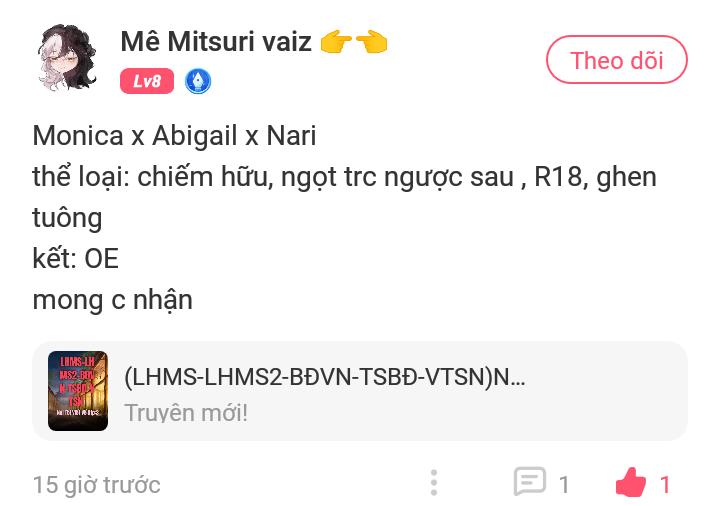The image size is (720, 506).
Task: Tap the left-pointing hand emoji
Action: [372, 42]
